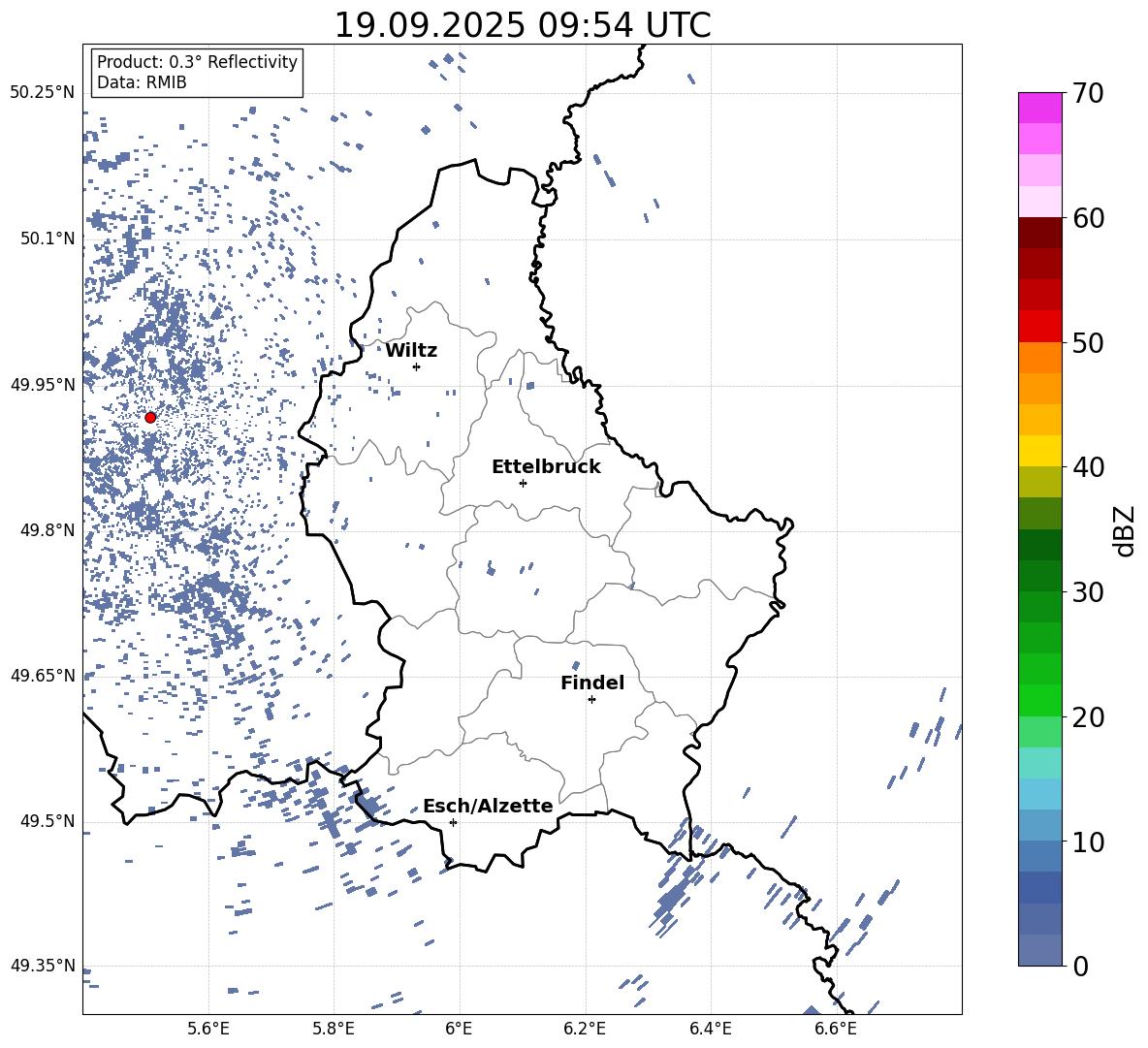Pick the magenta top colorbar segment
This screenshot has height=1048, width=1148.
click(1040, 108)
